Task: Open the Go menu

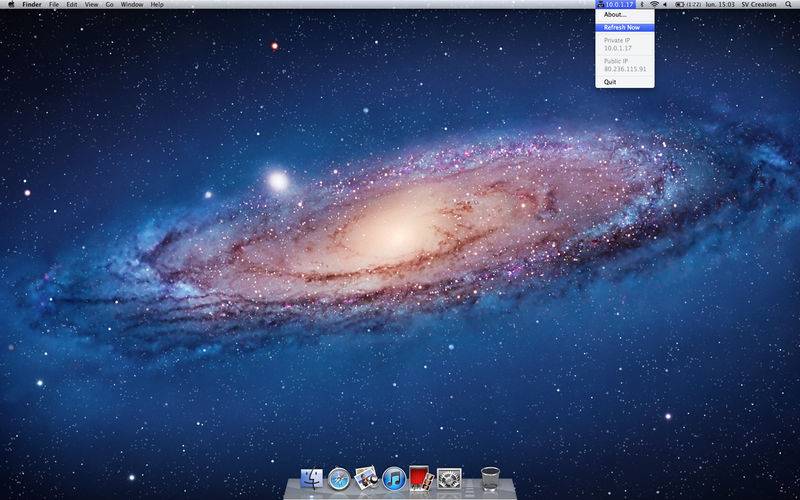Action: click(x=110, y=5)
